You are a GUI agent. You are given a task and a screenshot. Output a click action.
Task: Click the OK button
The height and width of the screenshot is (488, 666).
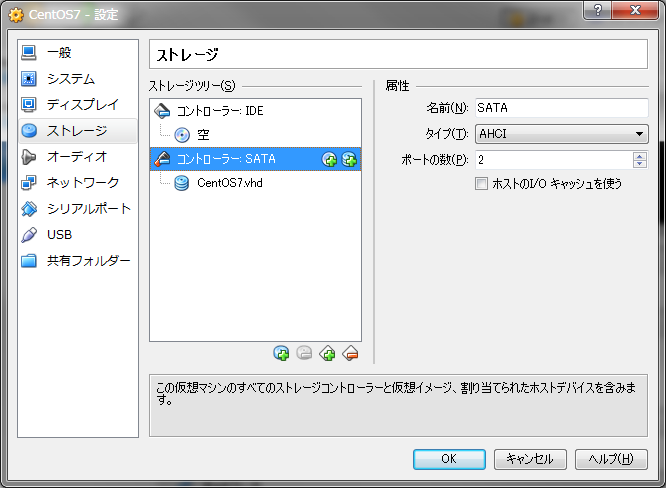click(x=449, y=459)
